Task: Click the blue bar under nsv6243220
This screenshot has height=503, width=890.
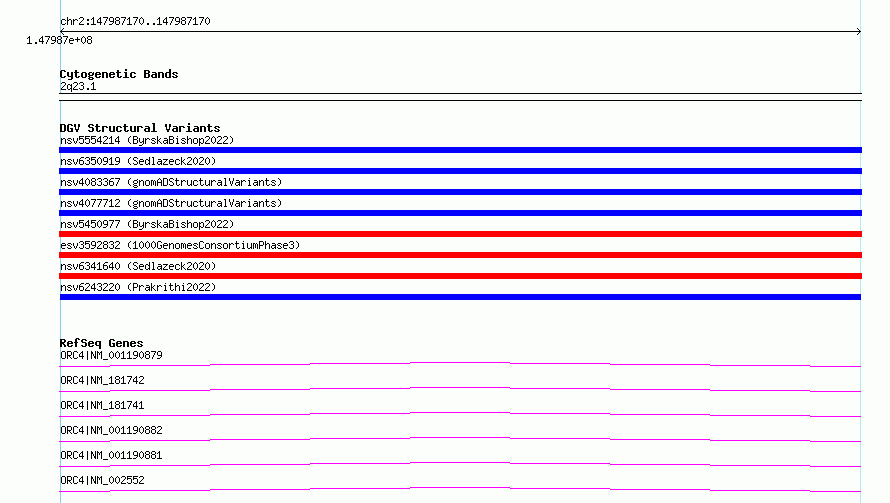Action: point(460,297)
